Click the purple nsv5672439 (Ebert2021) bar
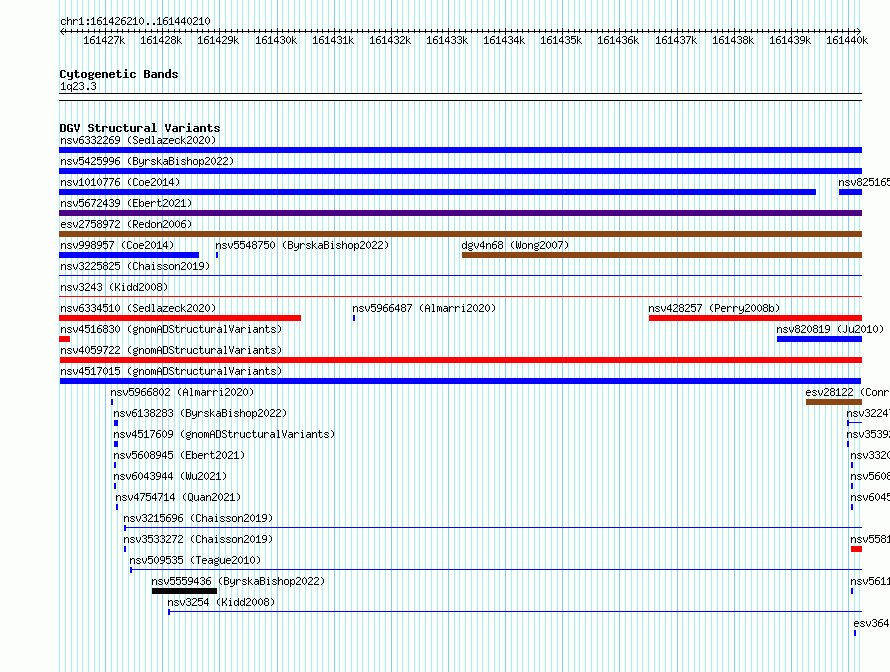 460,213
